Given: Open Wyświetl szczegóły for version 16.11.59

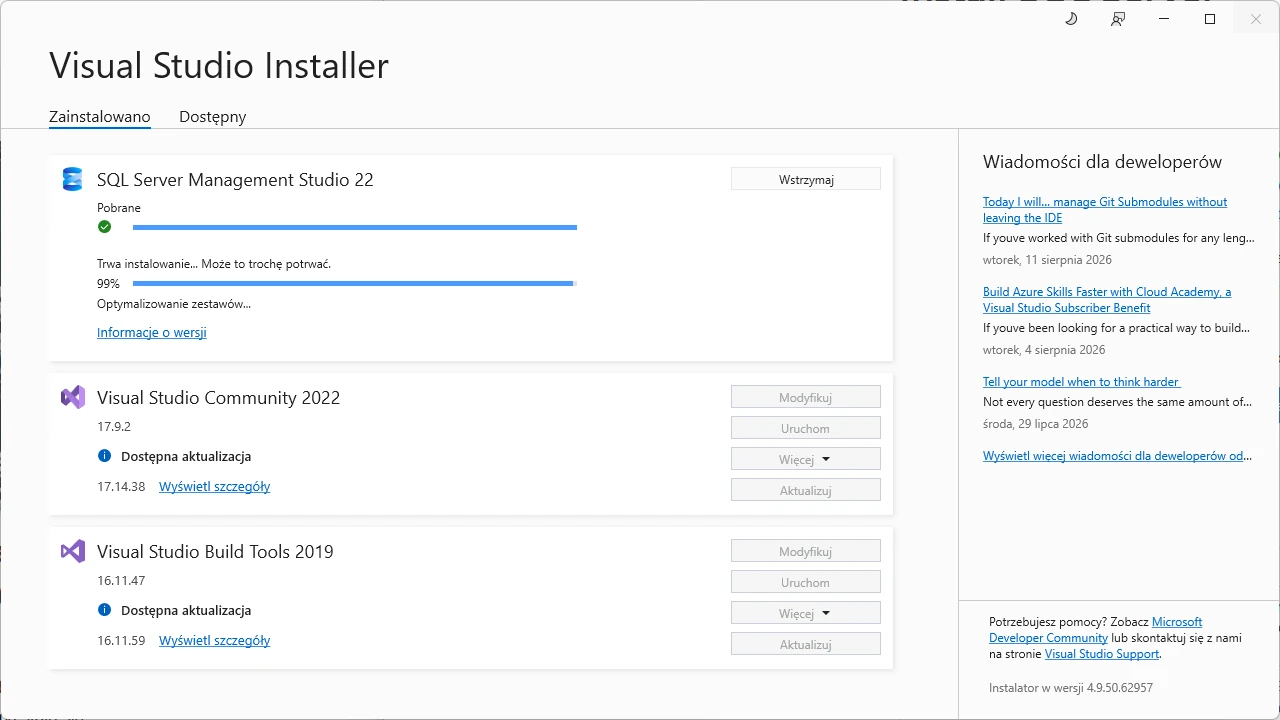Looking at the screenshot, I should point(215,640).
